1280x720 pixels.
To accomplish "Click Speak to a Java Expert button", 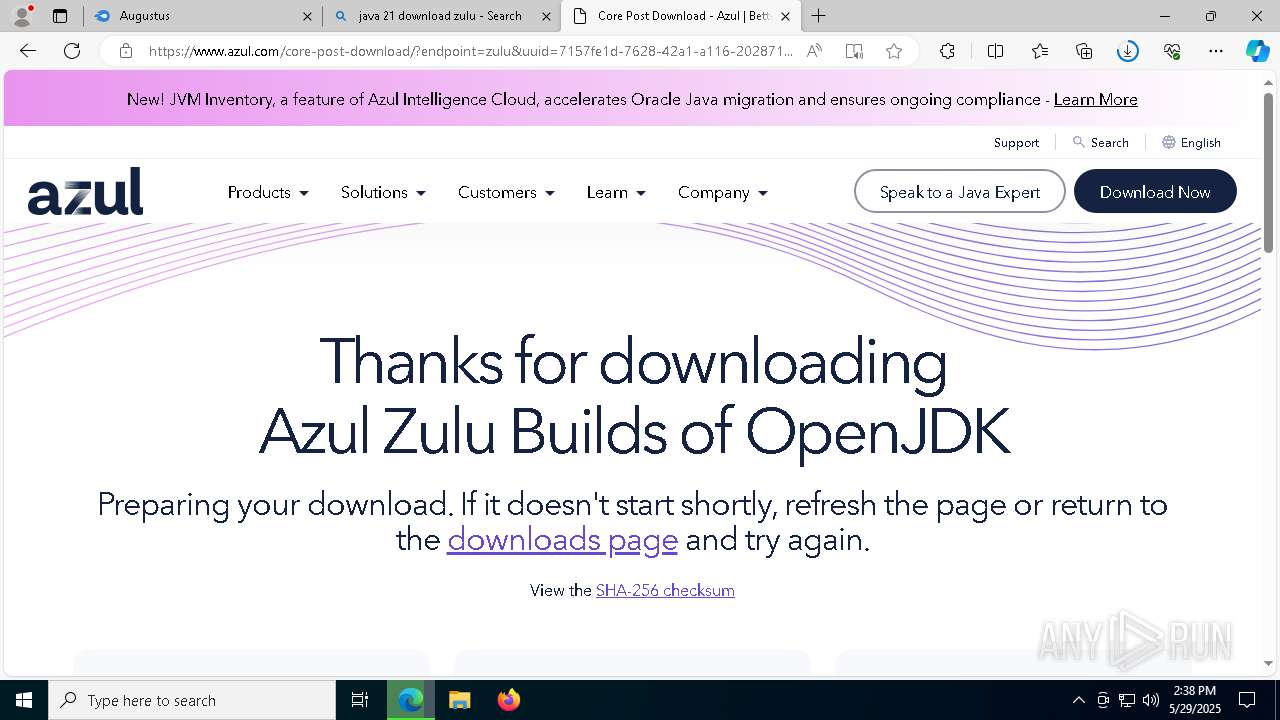I will tap(960, 192).
